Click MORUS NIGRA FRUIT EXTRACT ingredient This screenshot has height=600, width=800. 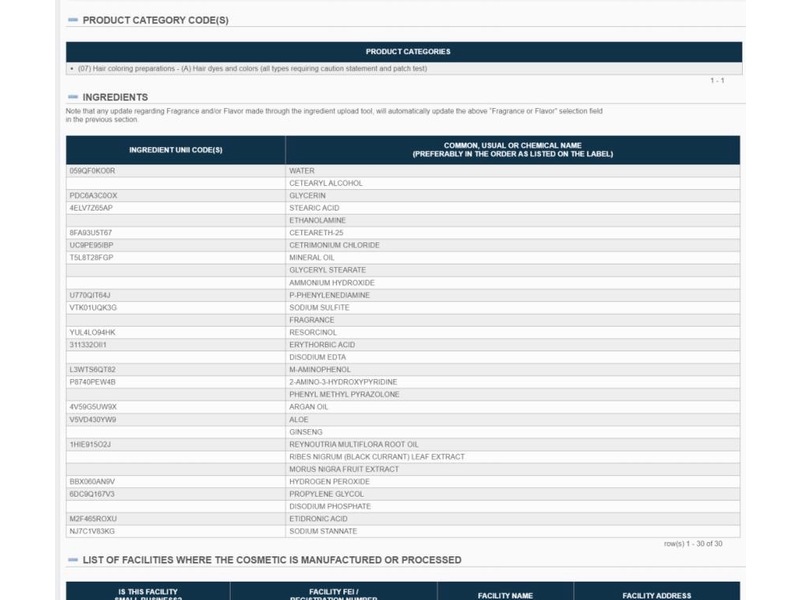click(344, 469)
